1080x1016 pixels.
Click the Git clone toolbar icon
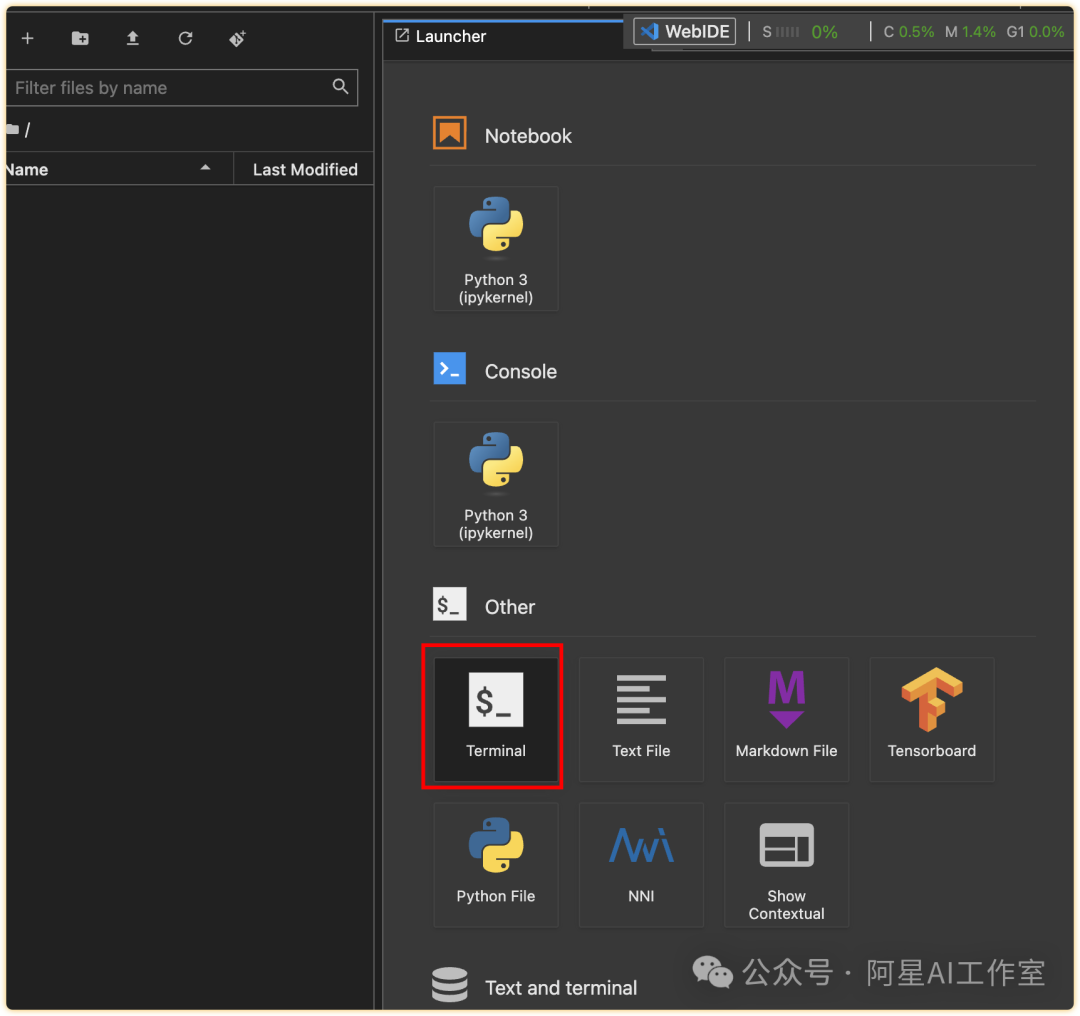click(238, 39)
